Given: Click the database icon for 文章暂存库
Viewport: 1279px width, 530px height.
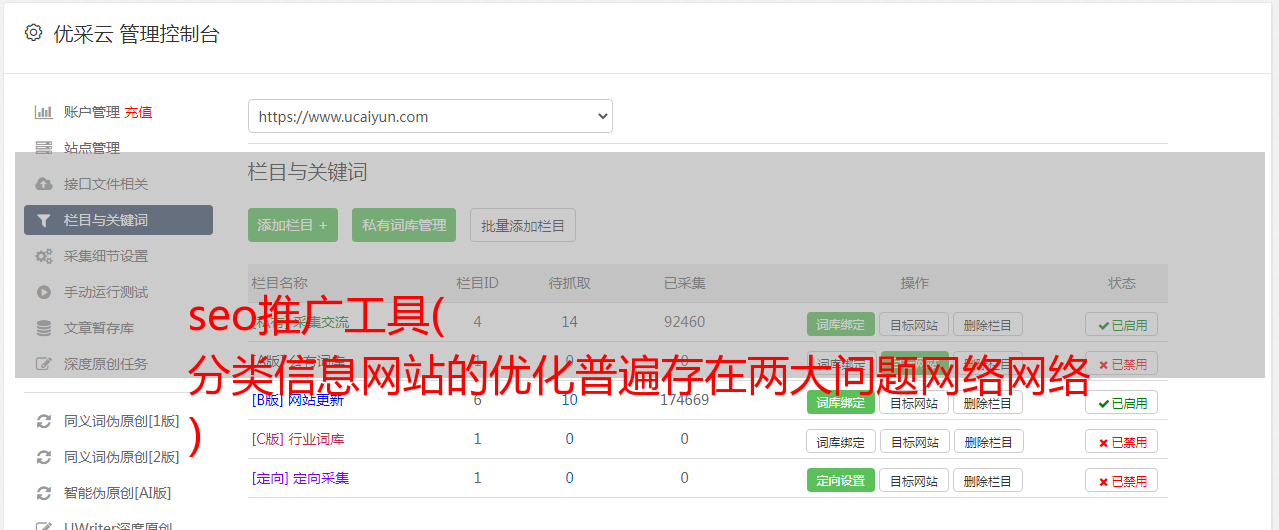Looking at the screenshot, I should [44, 328].
